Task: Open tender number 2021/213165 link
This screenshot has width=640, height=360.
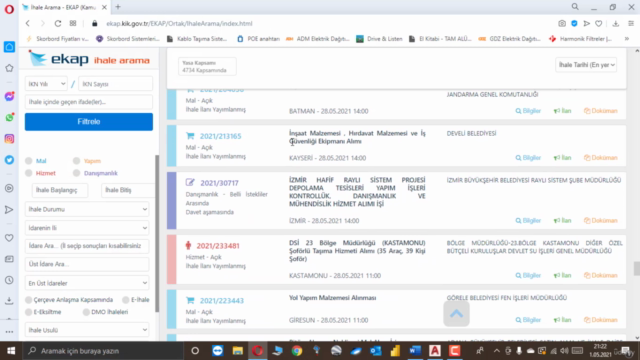Action: click(220, 136)
